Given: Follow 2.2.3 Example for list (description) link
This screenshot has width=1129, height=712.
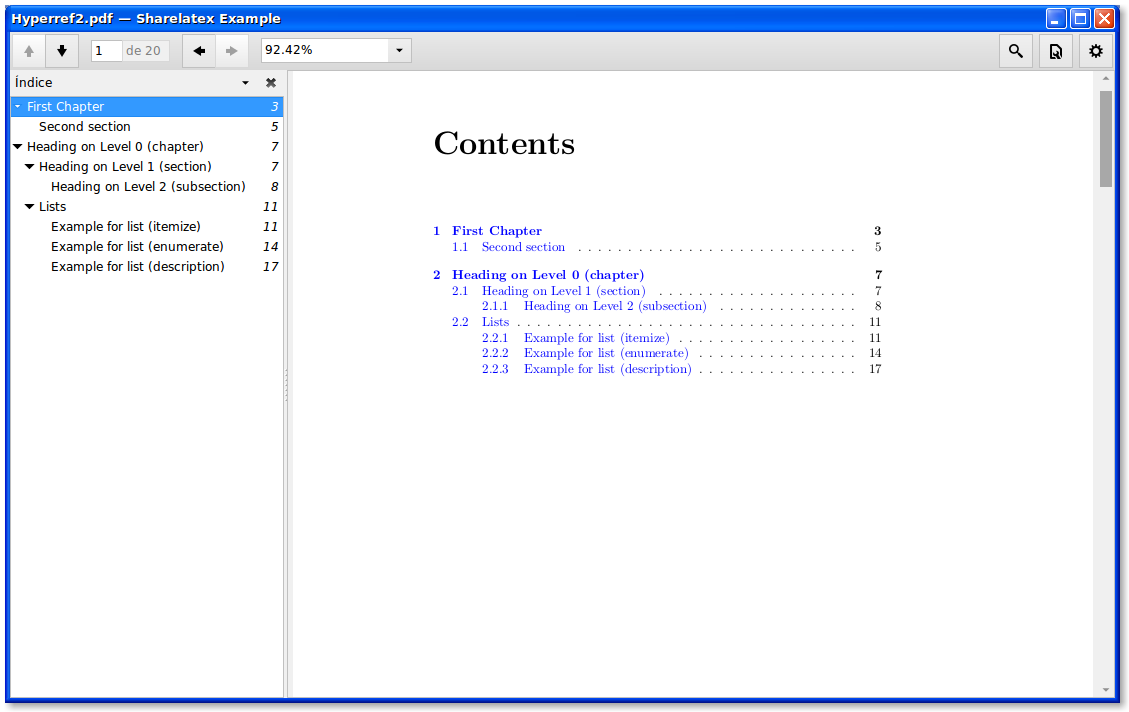Looking at the screenshot, I should (x=586, y=369).
